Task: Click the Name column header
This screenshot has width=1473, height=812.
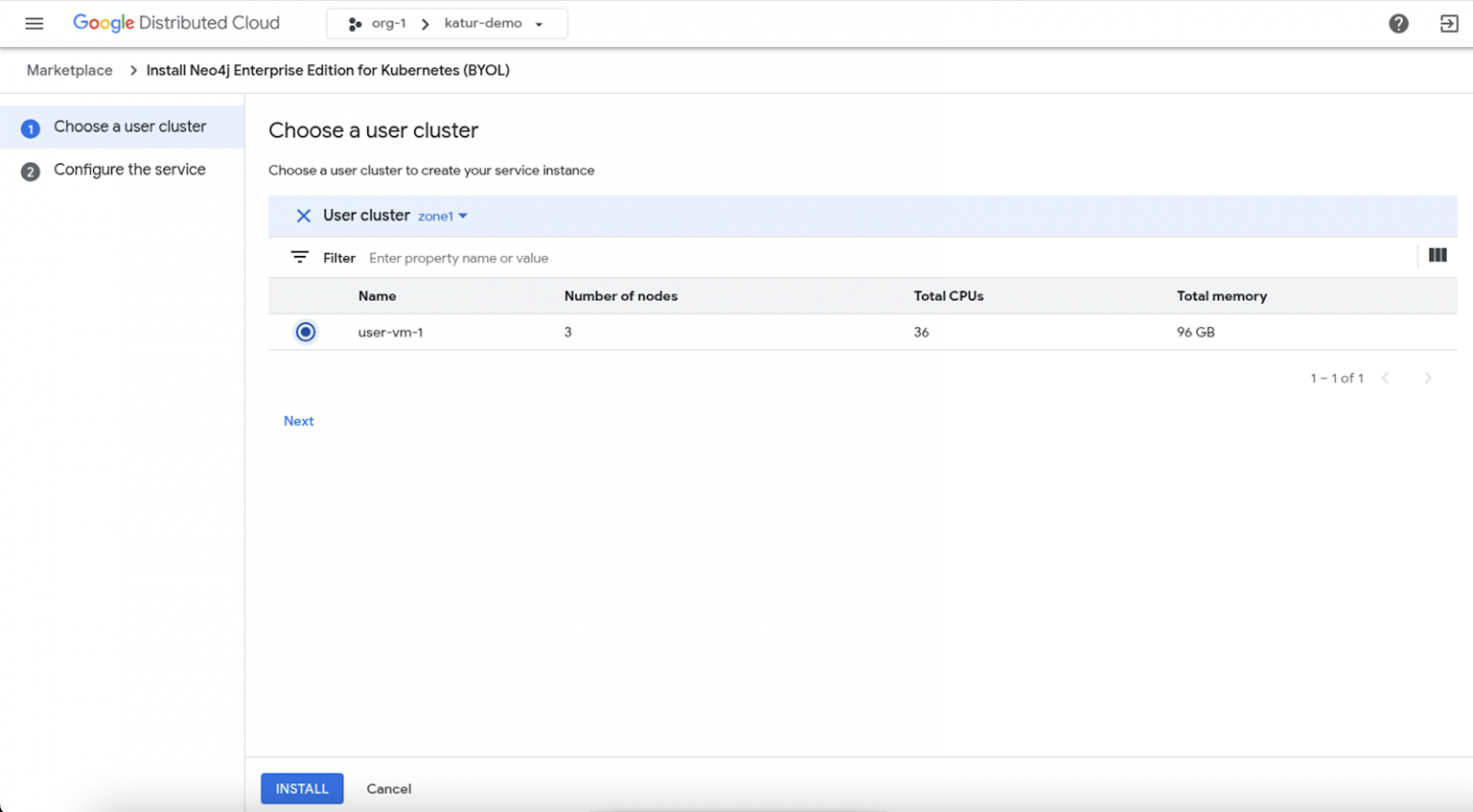Action: pos(377,296)
